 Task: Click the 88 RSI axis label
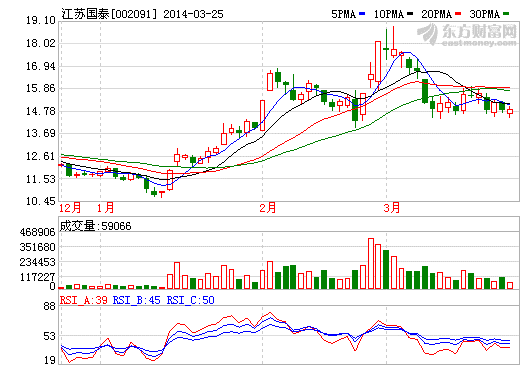[49, 306]
